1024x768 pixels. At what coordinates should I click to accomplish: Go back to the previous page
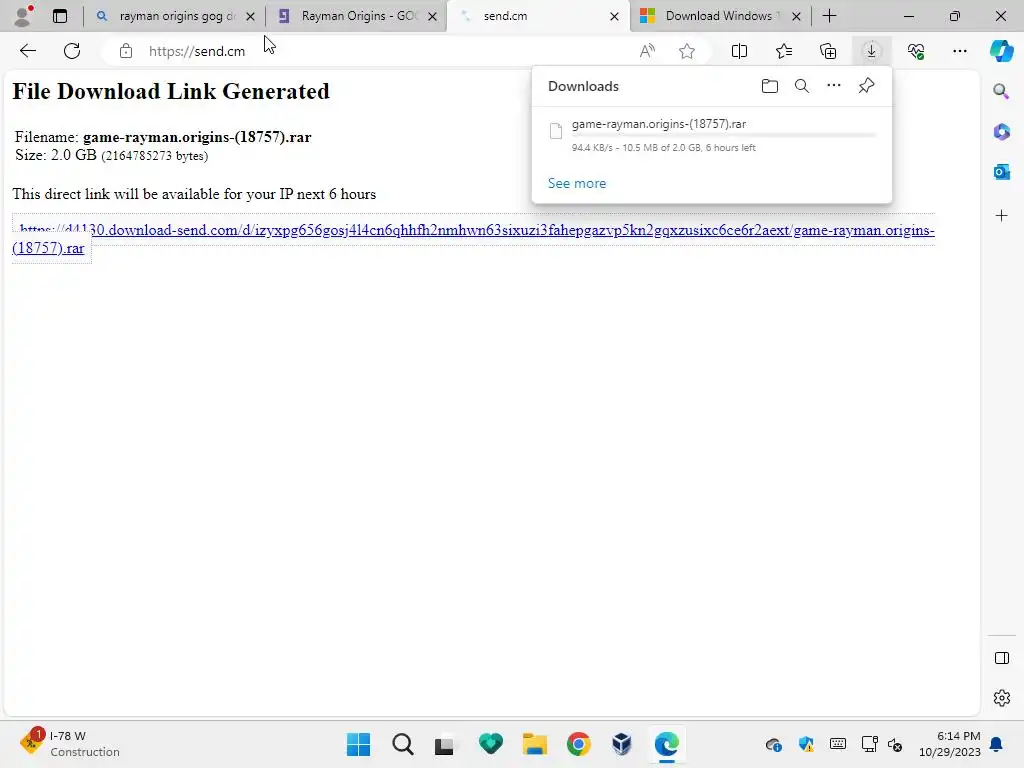pos(27,51)
